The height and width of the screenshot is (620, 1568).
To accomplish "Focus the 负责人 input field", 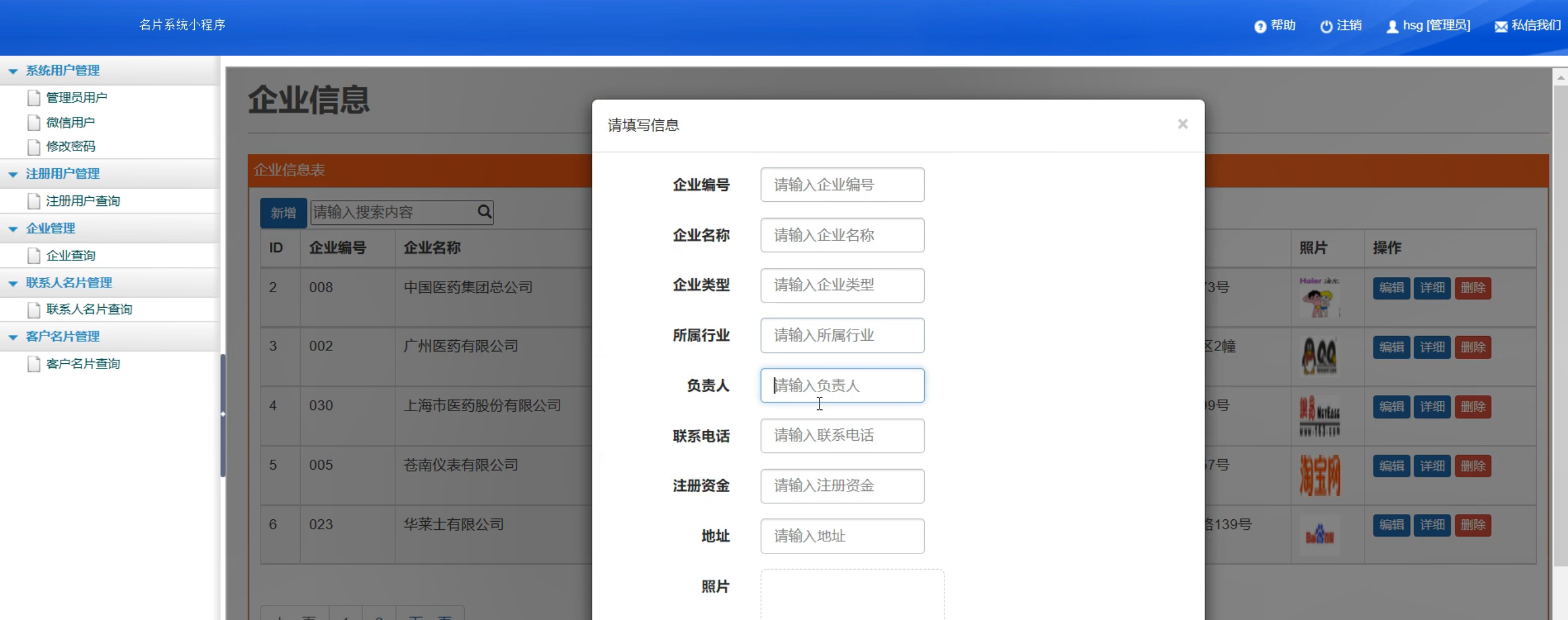I will 843,386.
